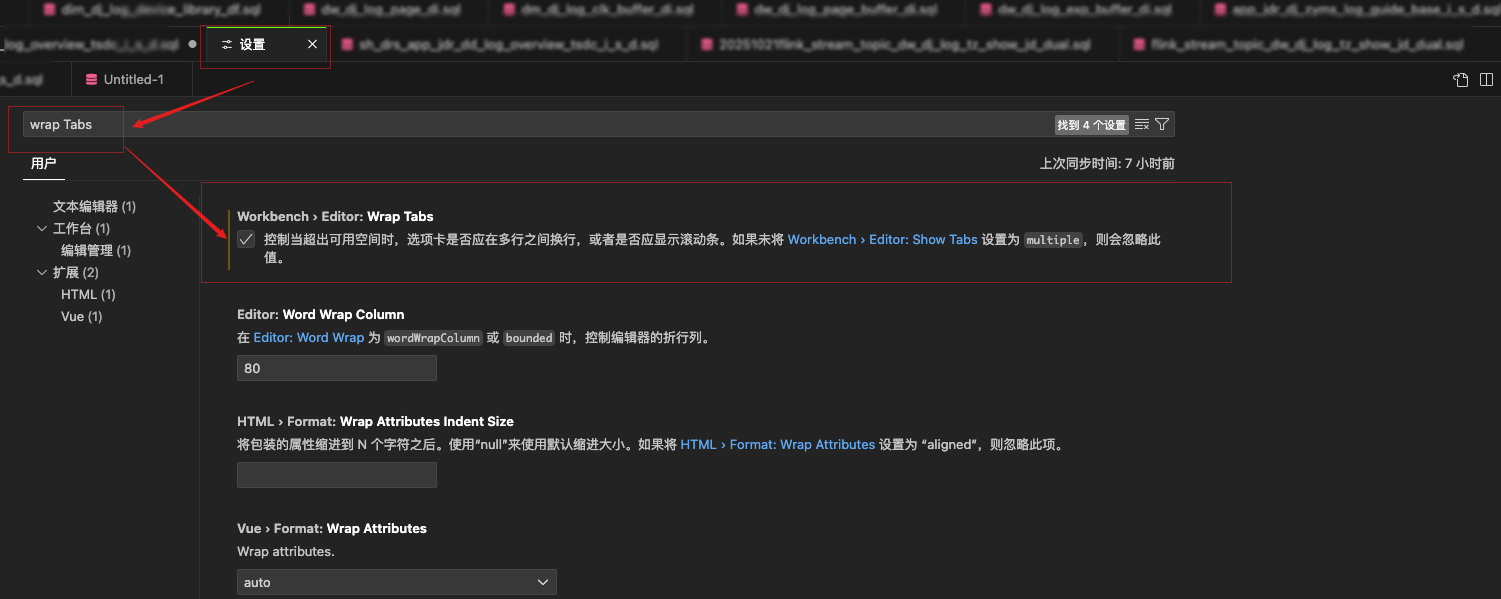1501x599 pixels.
Task: Click the 找到 4 个设置 result count badge
Action: [x=1091, y=125]
